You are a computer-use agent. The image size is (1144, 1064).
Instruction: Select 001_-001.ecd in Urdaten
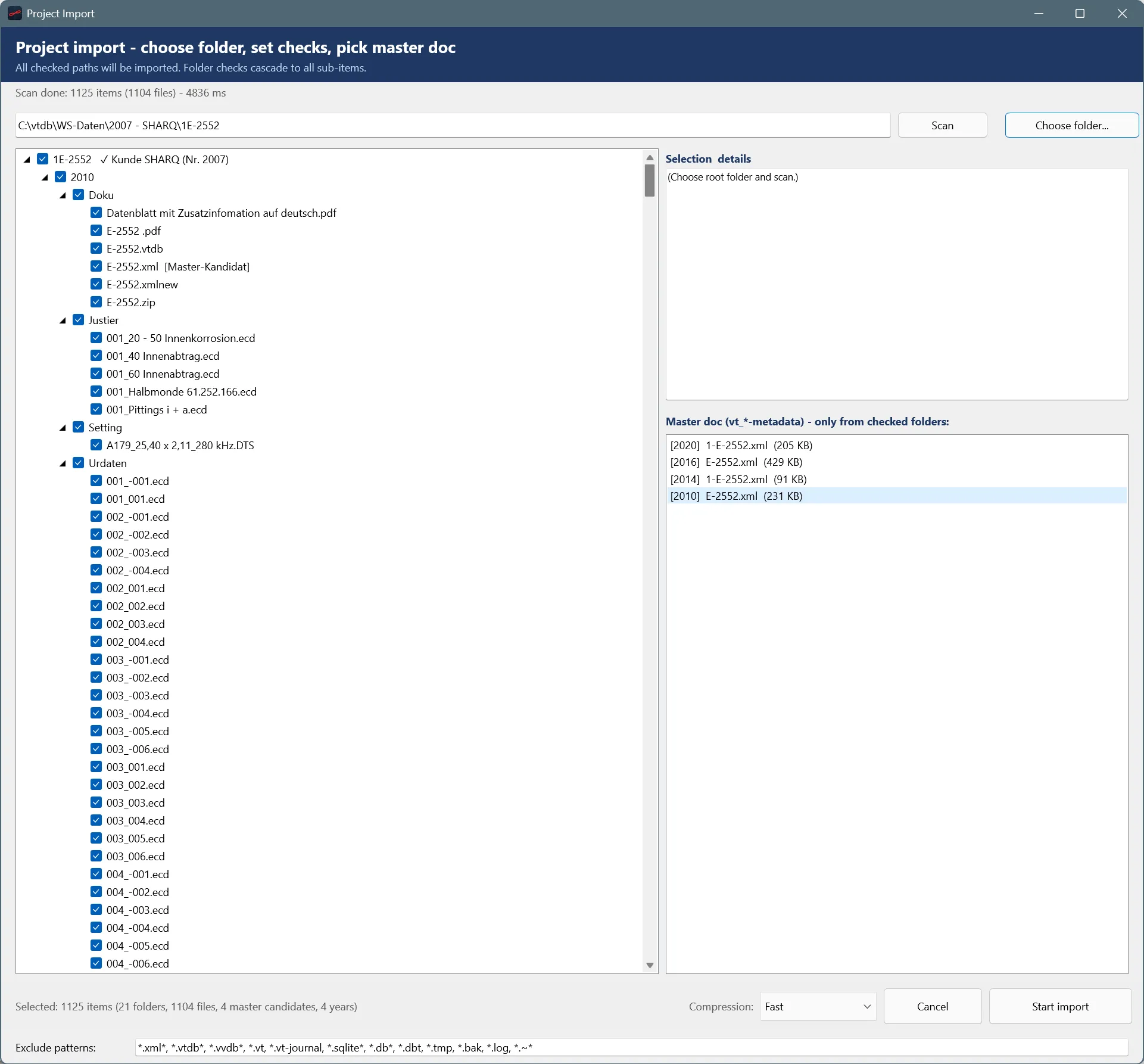click(x=138, y=481)
